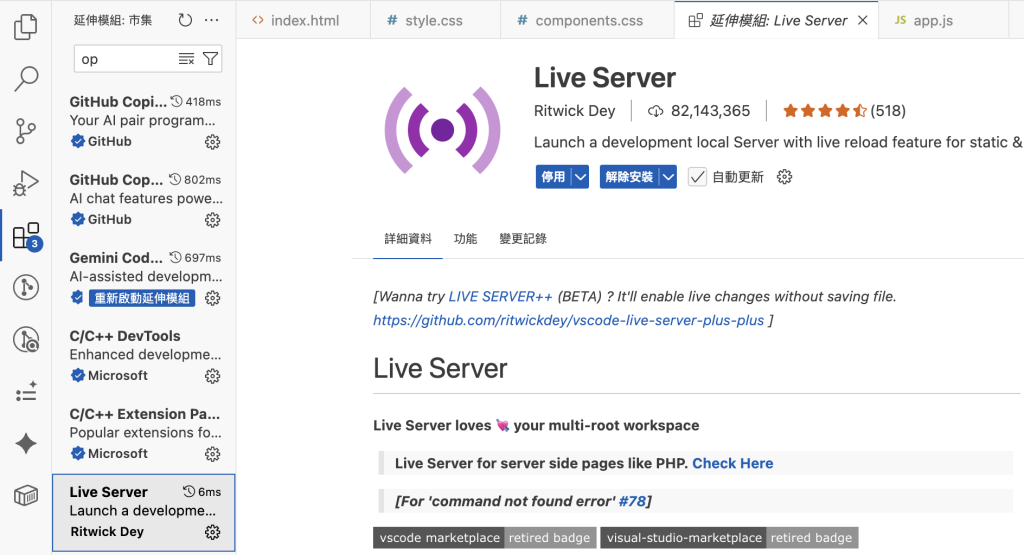Open settings gear for GitHub Copilot extension

click(212, 142)
